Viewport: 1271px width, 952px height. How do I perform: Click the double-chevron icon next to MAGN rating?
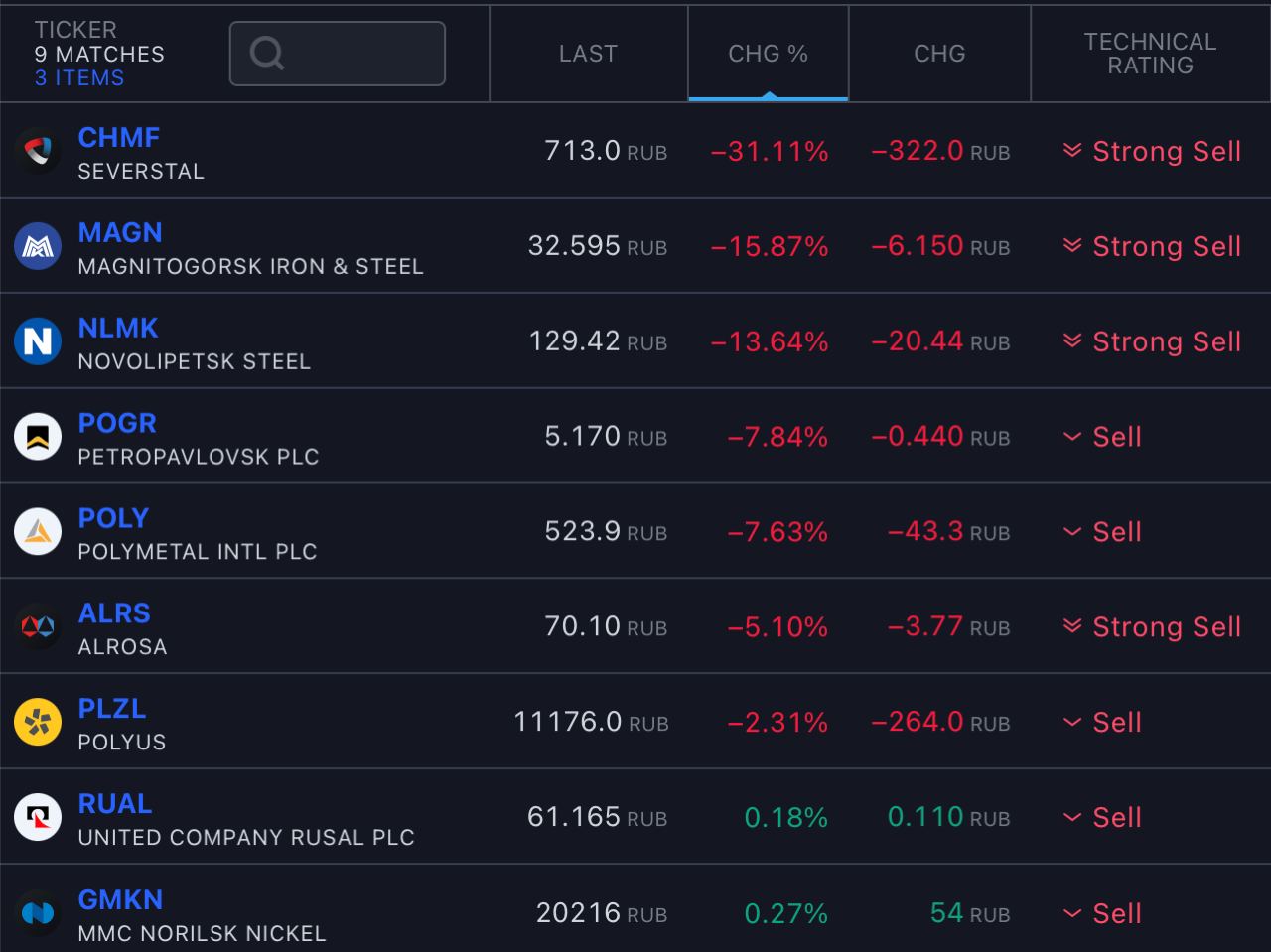pos(1072,246)
